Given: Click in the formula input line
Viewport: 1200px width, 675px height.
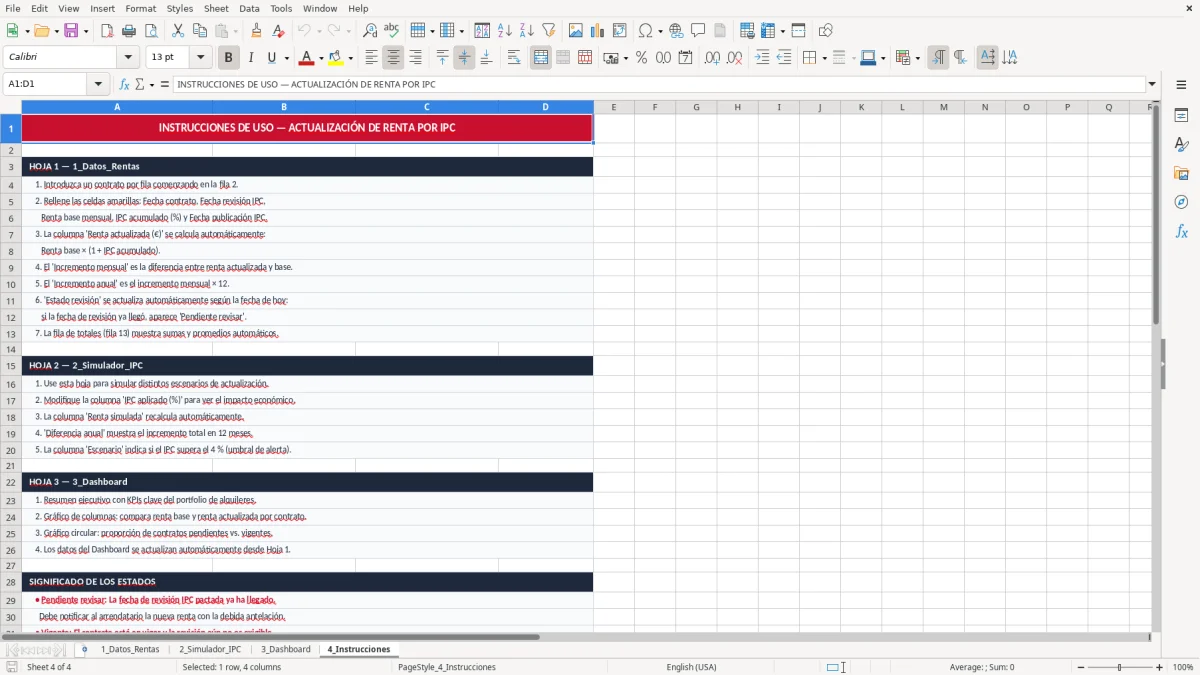Looking at the screenshot, I should click(659, 84).
